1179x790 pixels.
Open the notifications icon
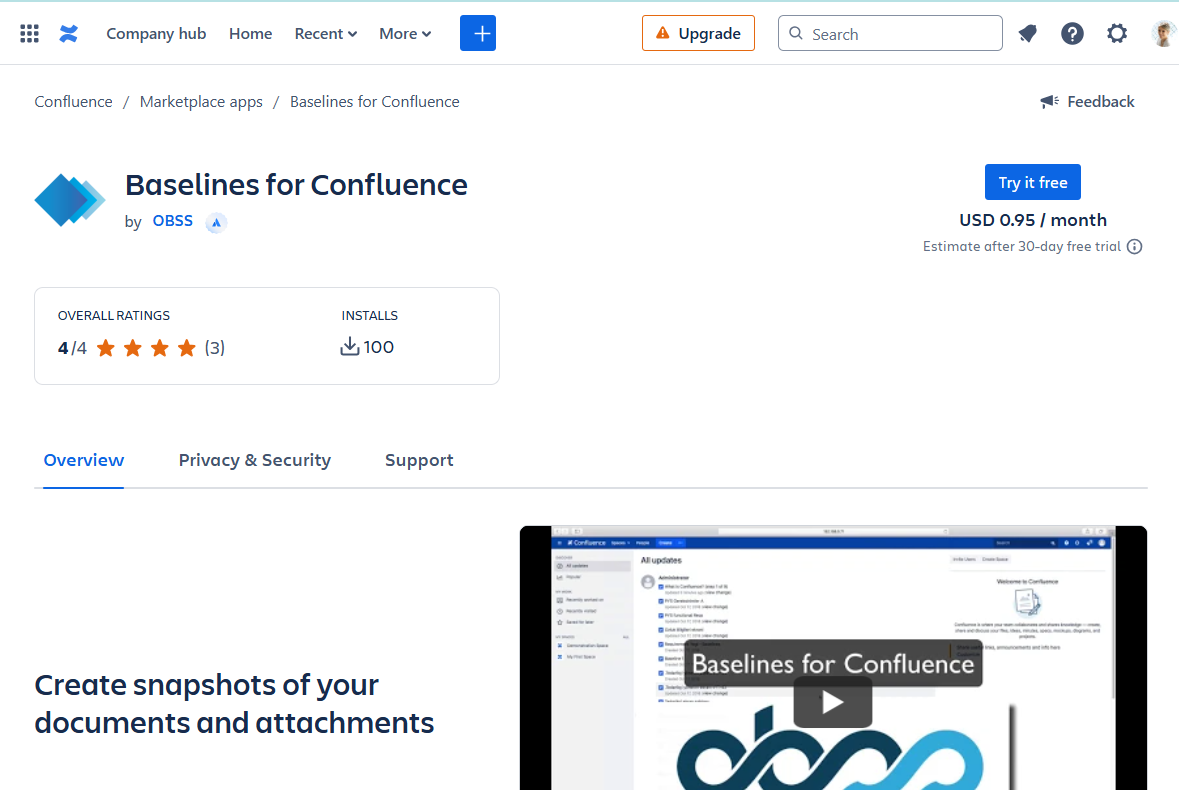coord(1027,34)
